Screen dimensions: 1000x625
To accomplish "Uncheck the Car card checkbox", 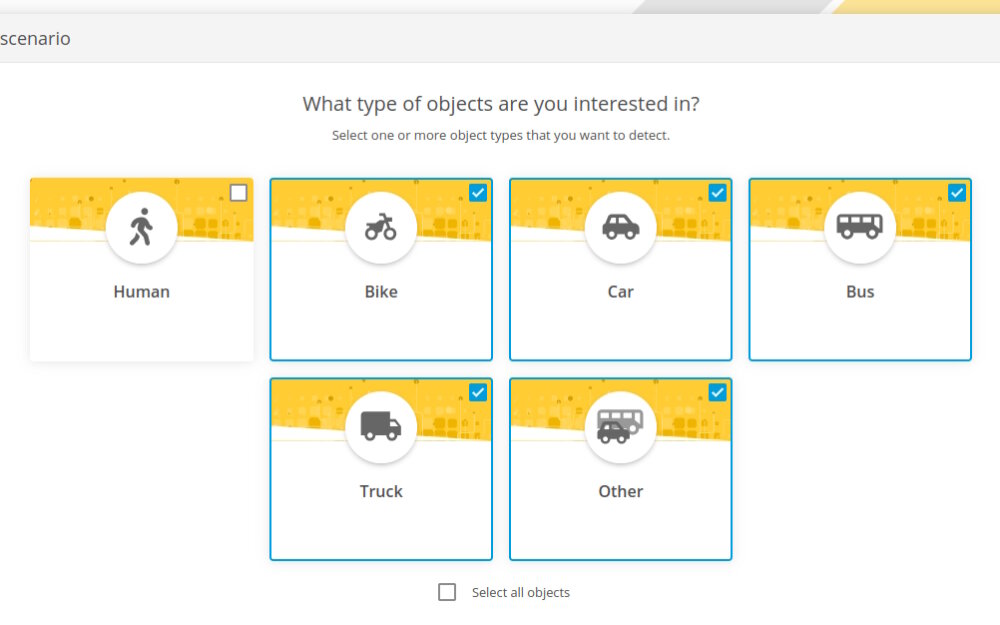I will 717,193.
